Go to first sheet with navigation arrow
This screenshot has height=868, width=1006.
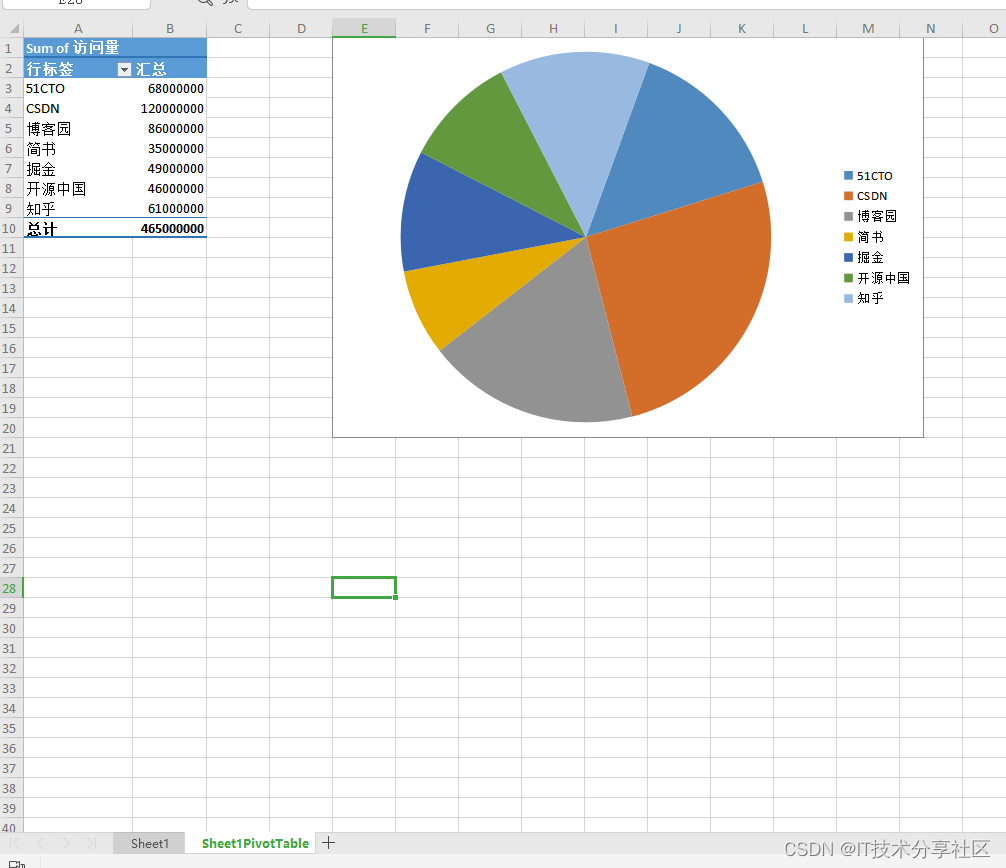15,843
